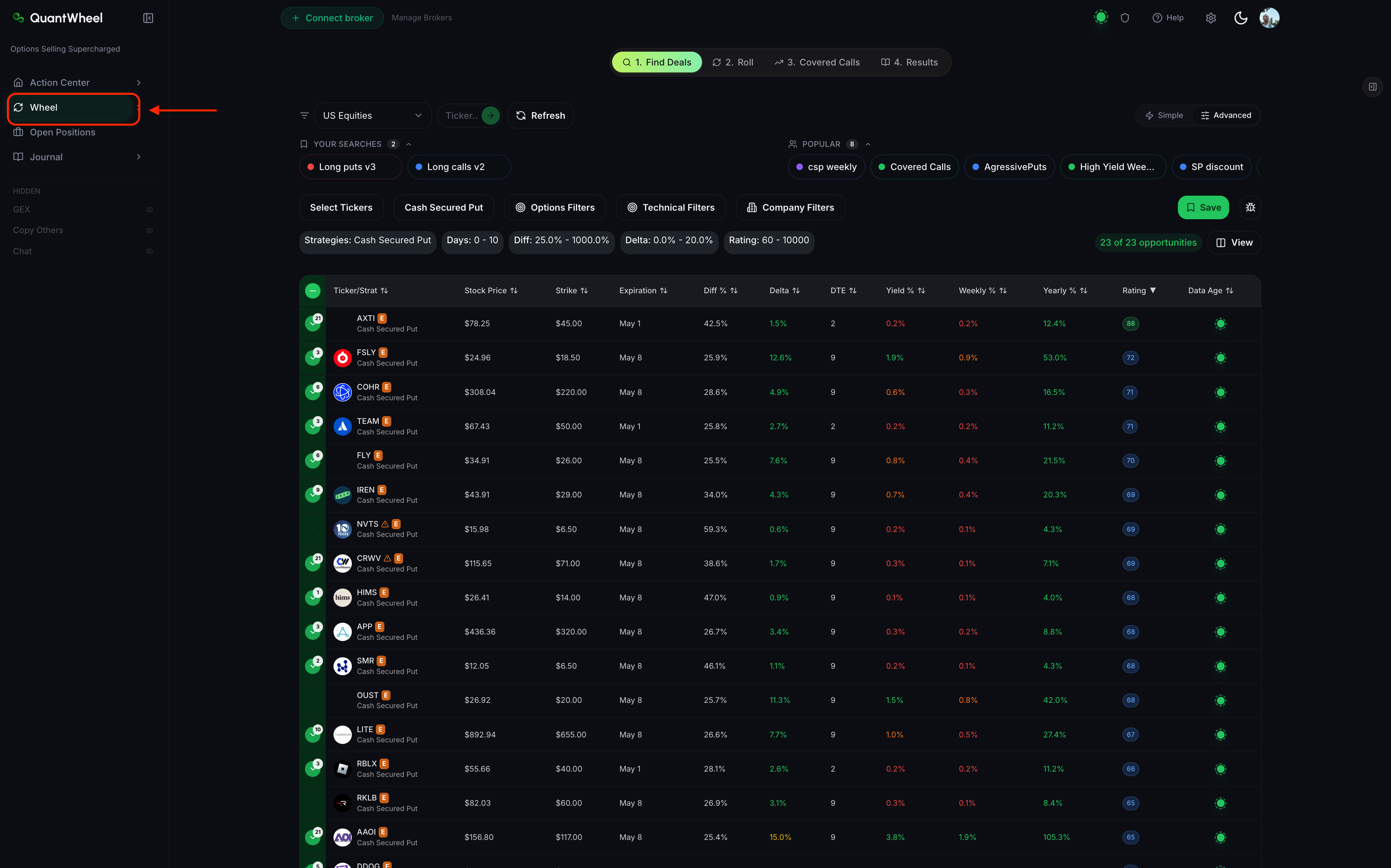Click the RBLX Roblox logo

click(343, 769)
